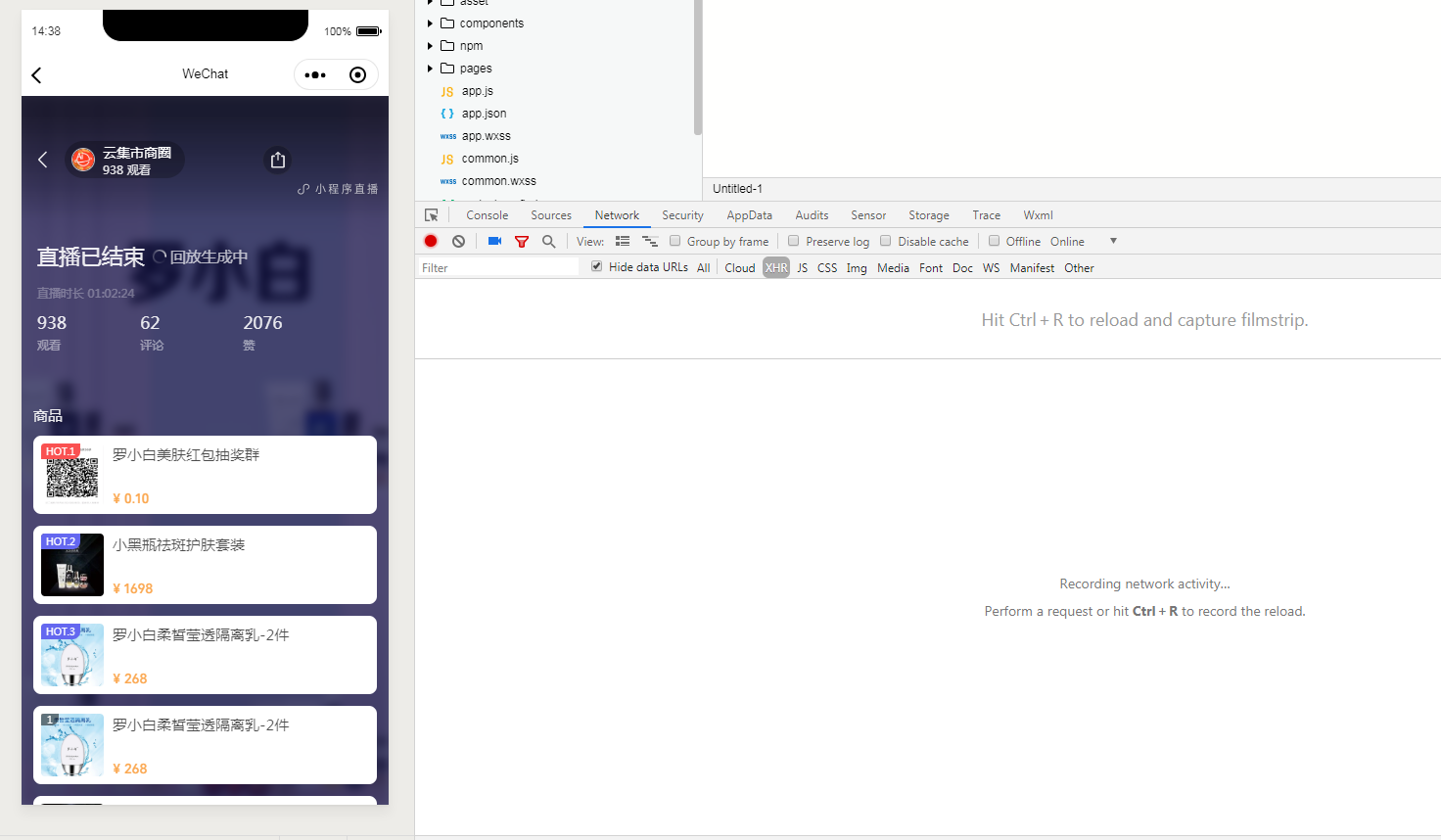Open app.js in the file tree

477,91
